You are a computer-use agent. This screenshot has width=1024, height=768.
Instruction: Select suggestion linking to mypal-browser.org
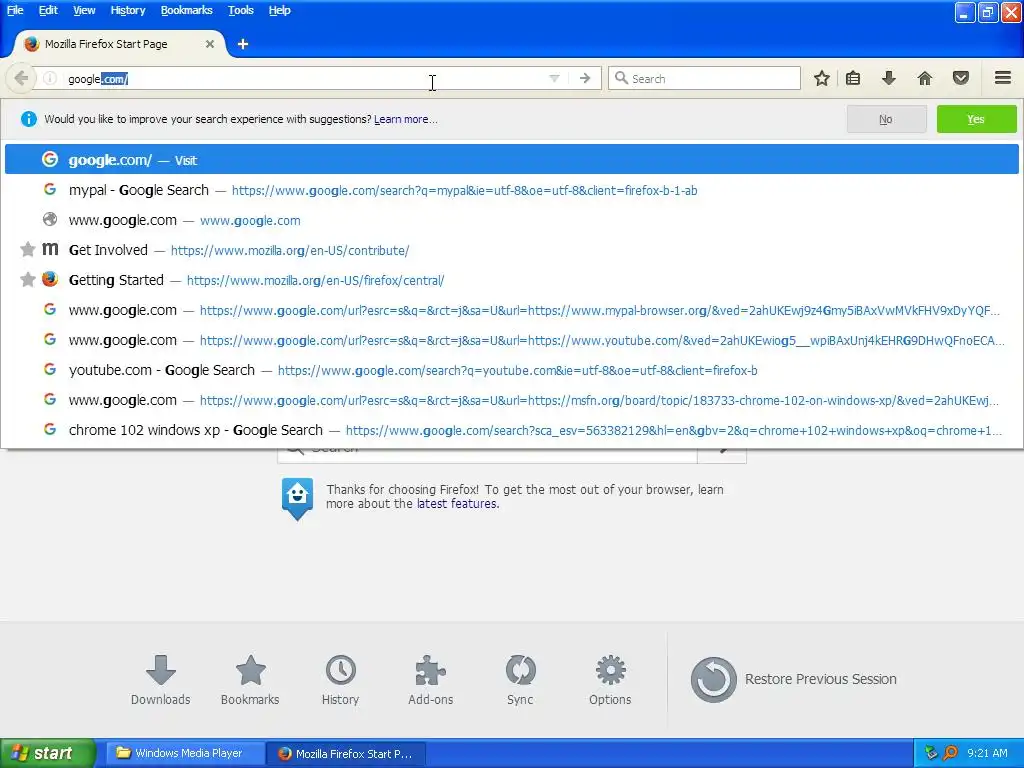(511, 310)
